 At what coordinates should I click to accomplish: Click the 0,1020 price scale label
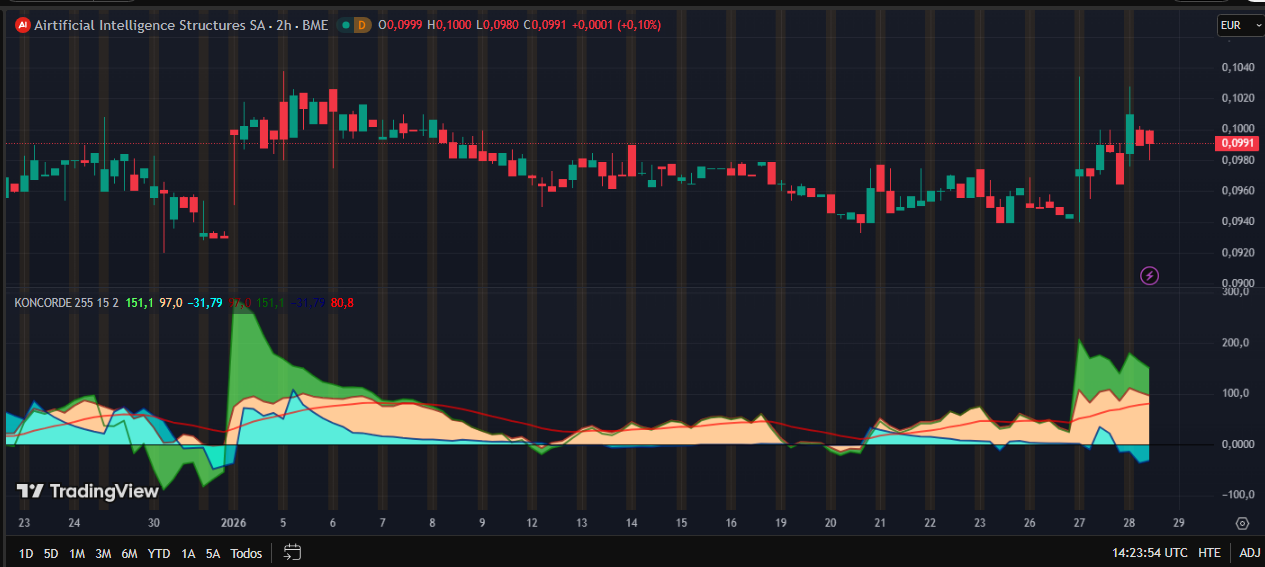[1238, 98]
